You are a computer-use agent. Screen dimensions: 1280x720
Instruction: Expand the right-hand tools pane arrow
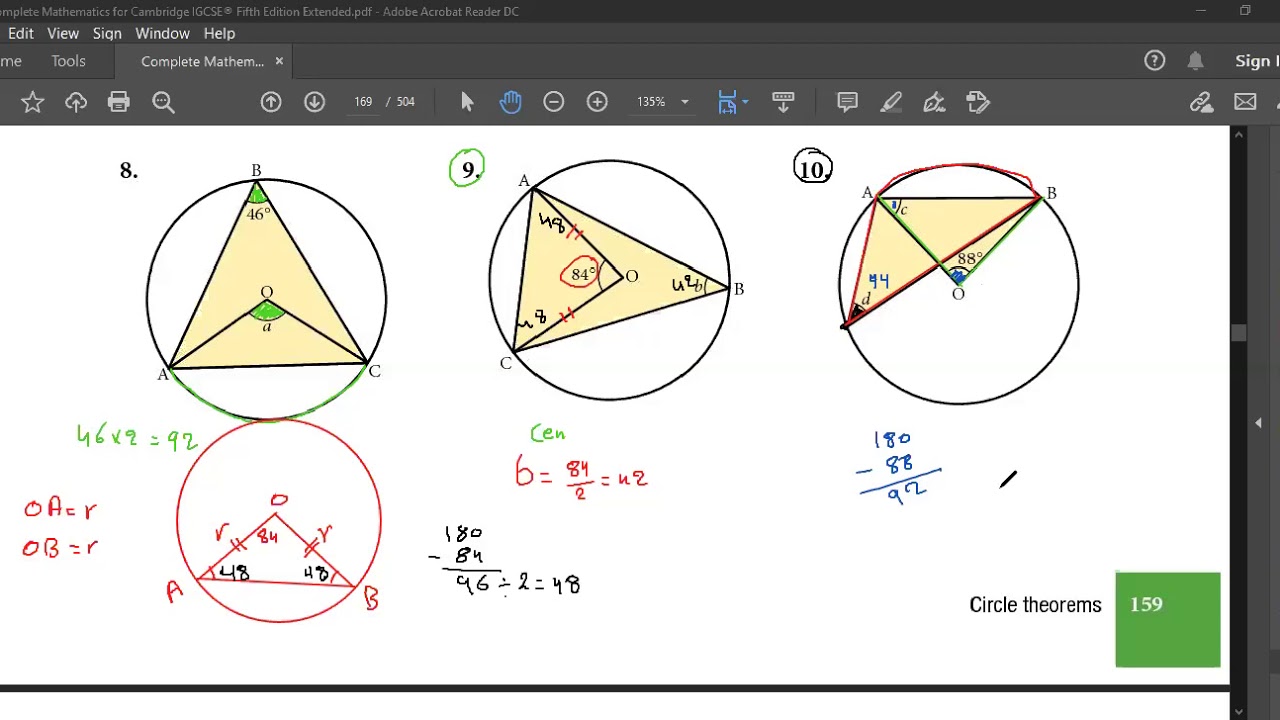click(x=1258, y=423)
